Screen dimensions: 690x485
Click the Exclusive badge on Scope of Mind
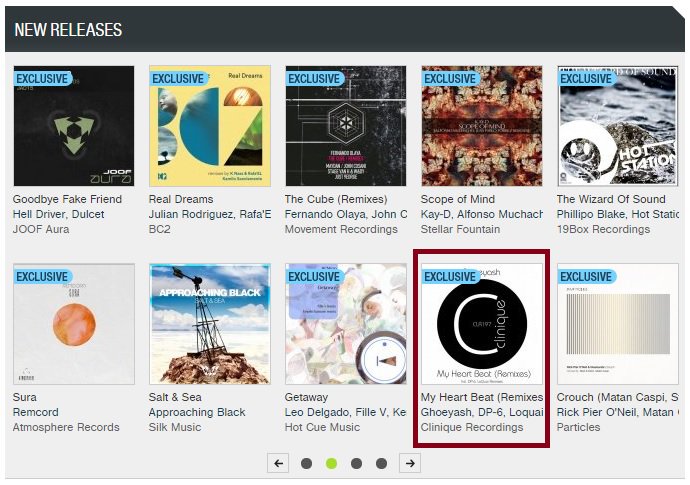pos(451,79)
